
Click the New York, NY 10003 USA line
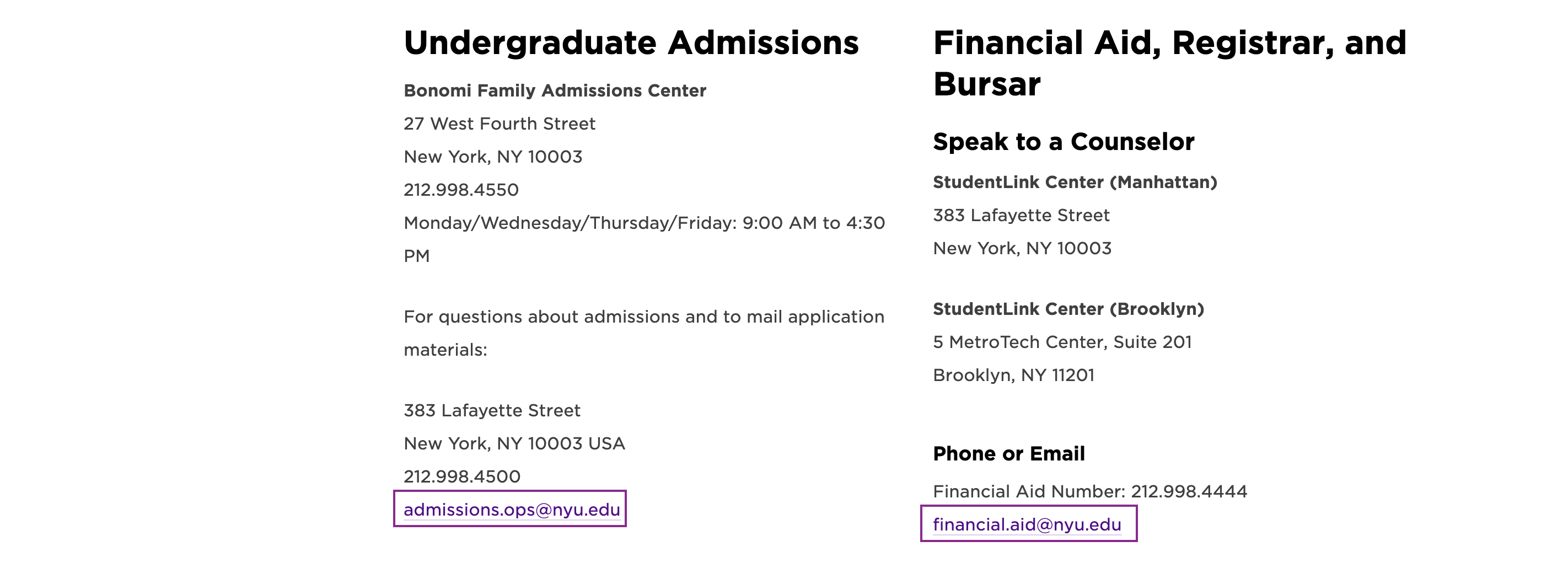[514, 443]
